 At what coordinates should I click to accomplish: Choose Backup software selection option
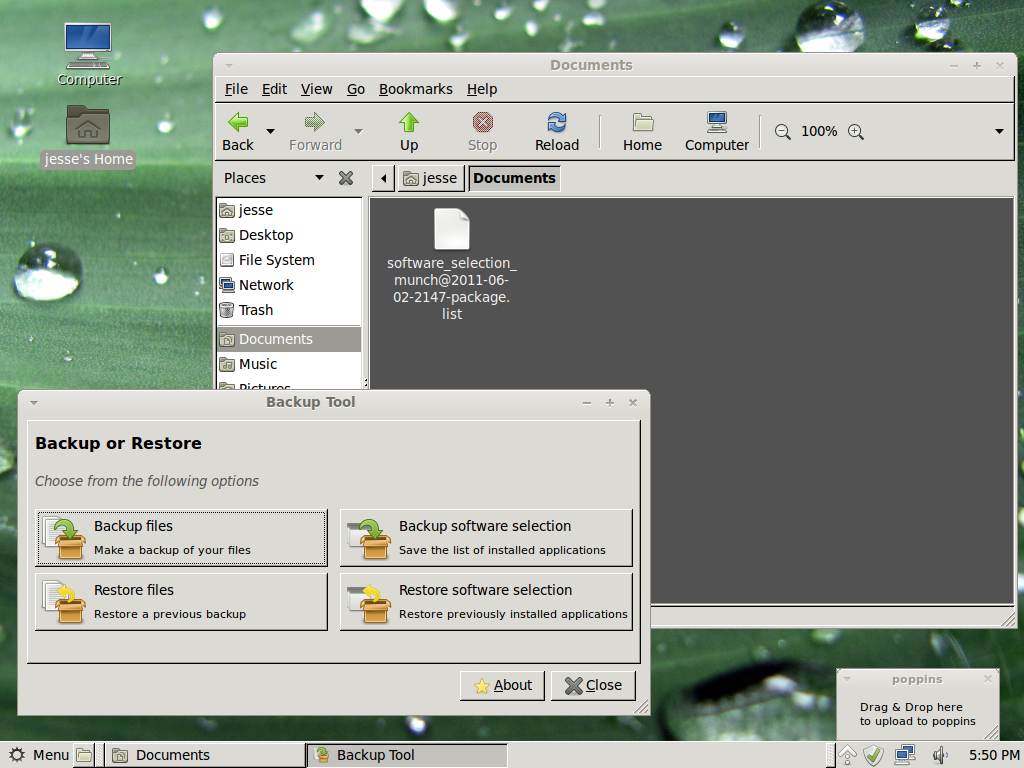click(x=487, y=537)
